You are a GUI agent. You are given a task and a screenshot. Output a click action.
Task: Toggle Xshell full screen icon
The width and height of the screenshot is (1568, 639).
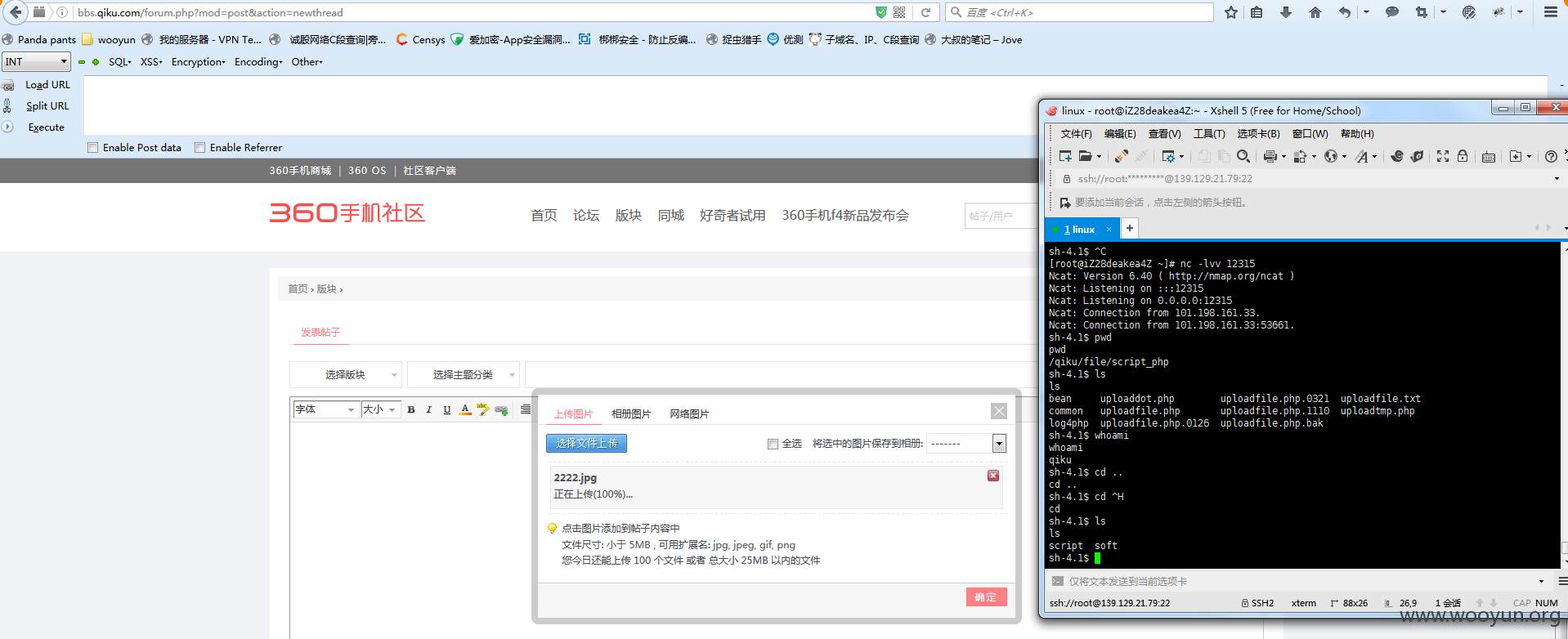click(1443, 156)
